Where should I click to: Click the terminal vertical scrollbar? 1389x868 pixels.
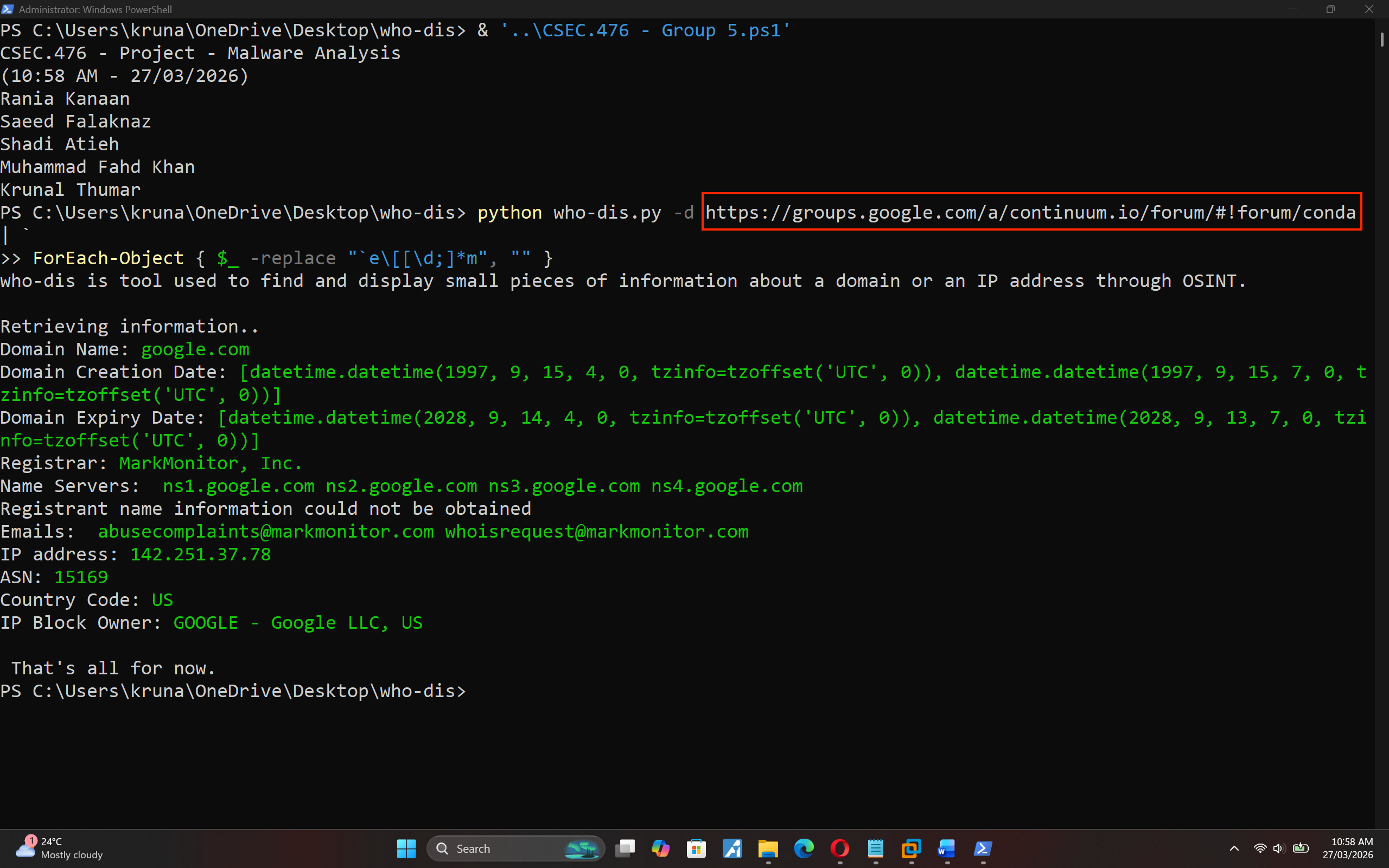tap(1381, 40)
